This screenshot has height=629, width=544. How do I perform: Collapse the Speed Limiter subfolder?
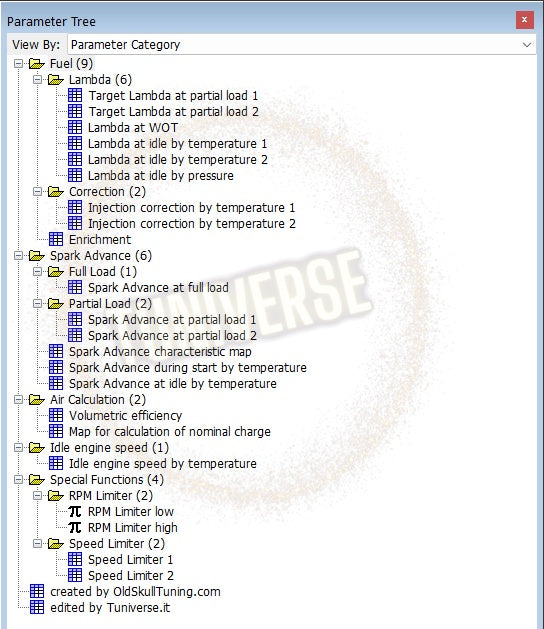[x=37, y=544]
